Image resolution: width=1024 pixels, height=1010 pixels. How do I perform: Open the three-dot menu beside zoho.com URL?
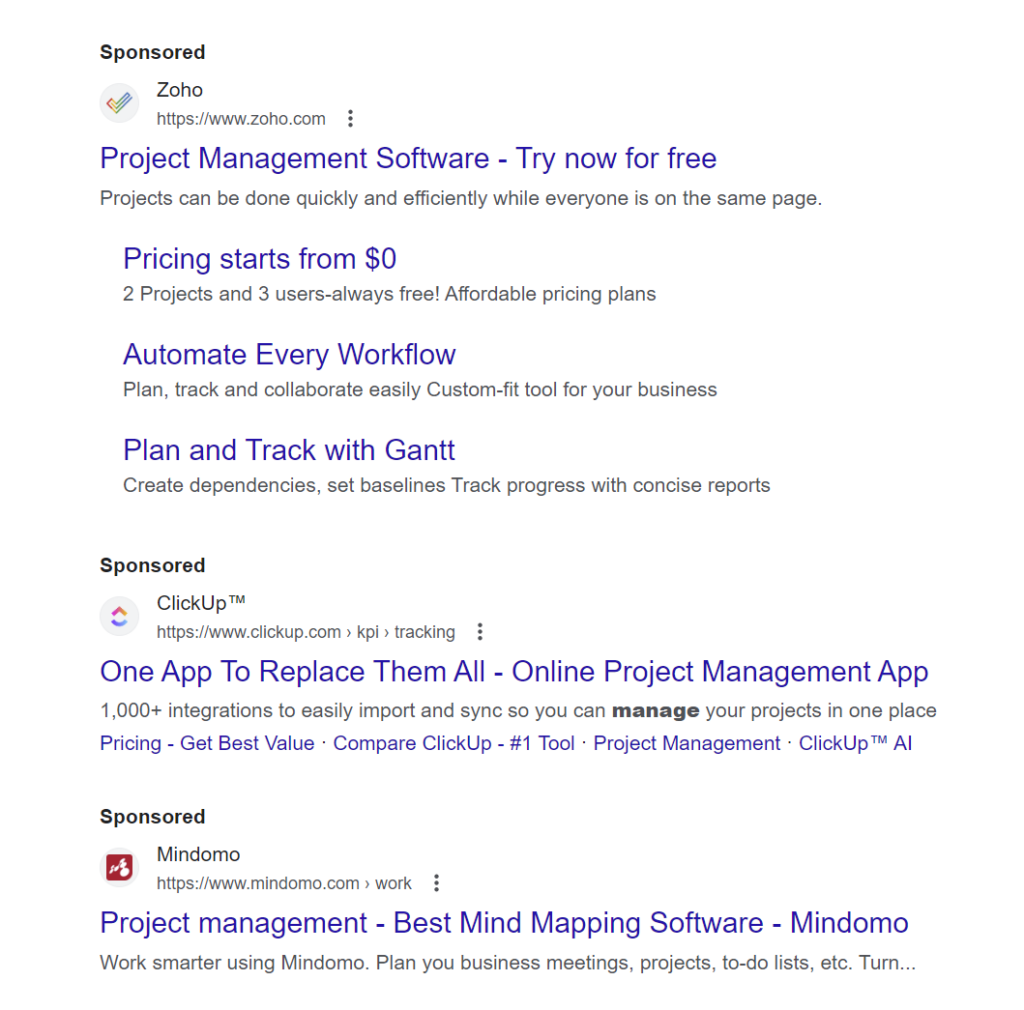351,119
